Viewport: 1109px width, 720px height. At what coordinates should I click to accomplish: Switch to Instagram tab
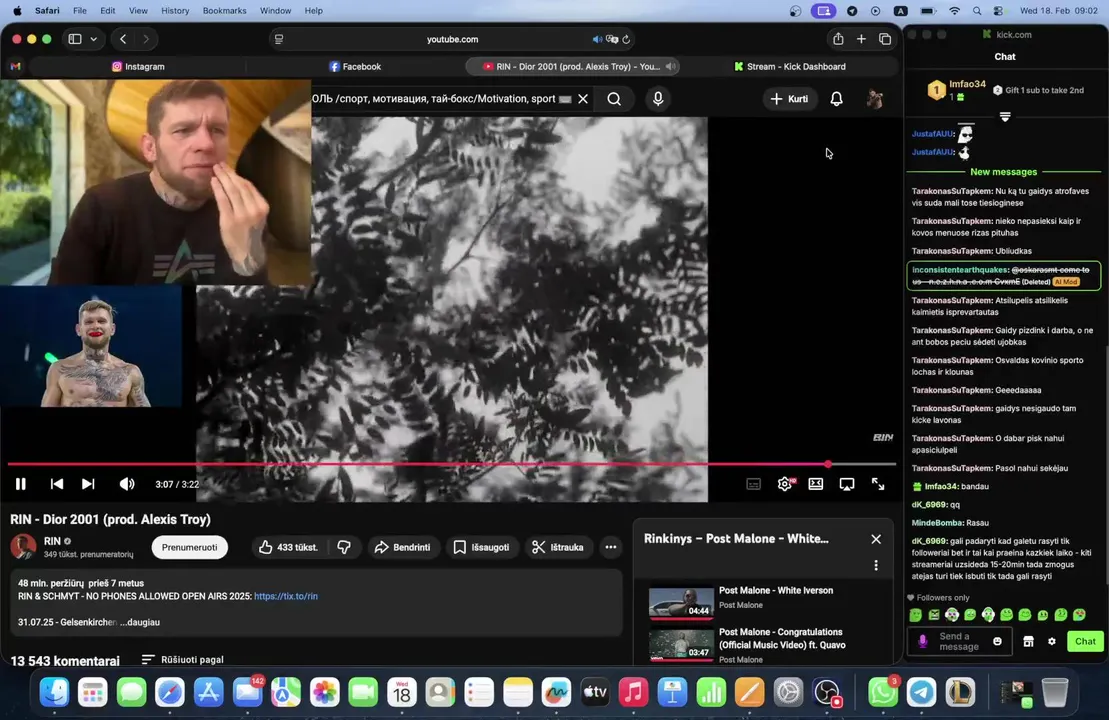(138, 66)
